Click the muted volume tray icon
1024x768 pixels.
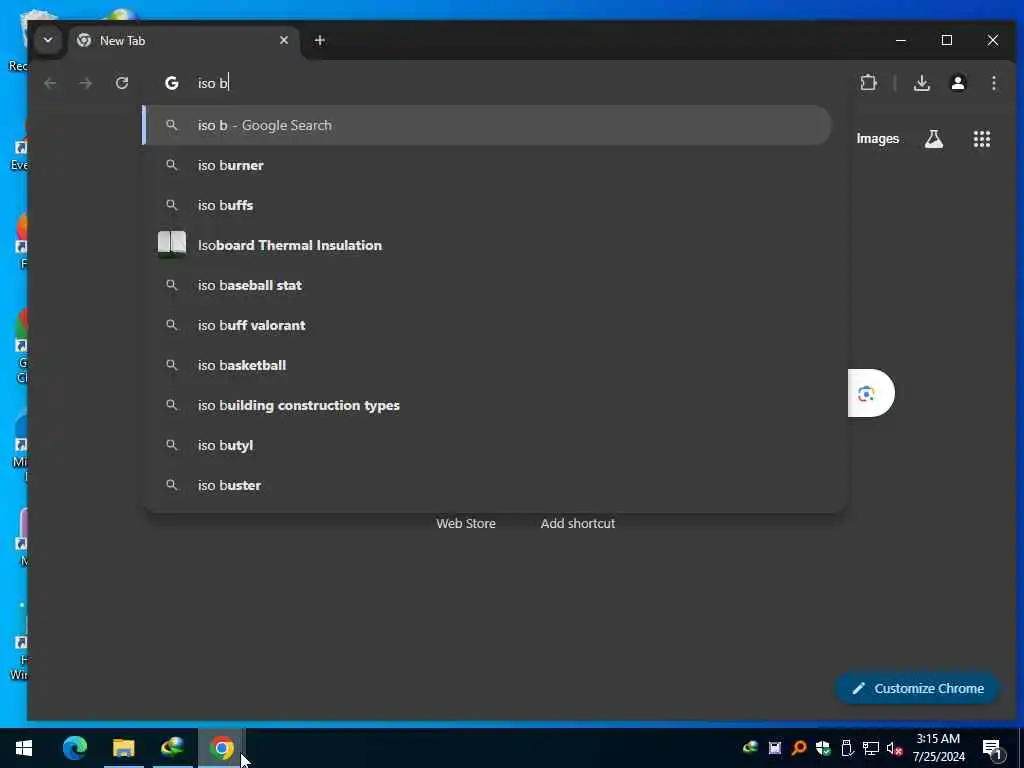(895, 748)
